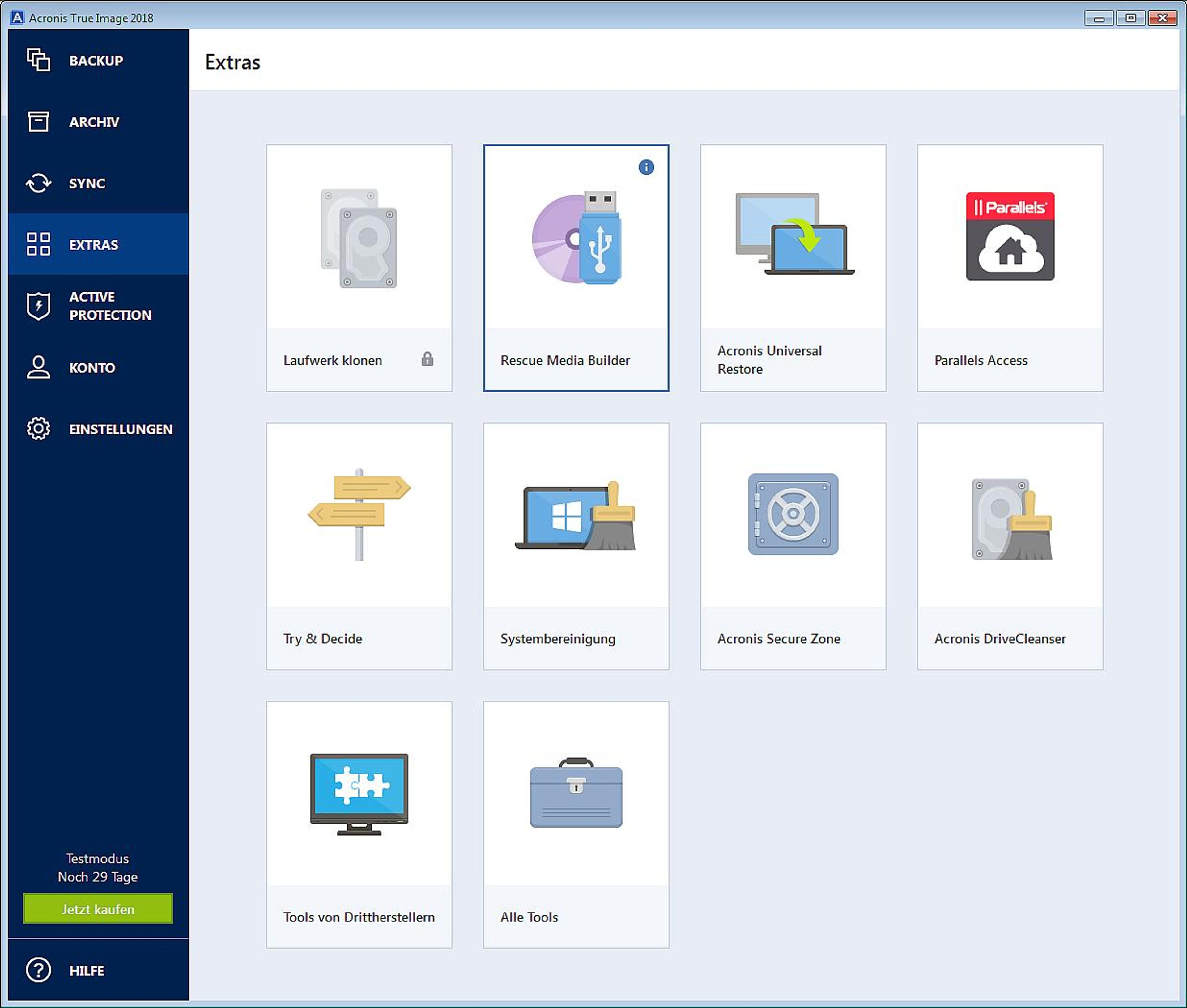Viewport: 1187px width, 1008px height.
Task: Launch Rescue Media Builder tile
Action: 576,267
